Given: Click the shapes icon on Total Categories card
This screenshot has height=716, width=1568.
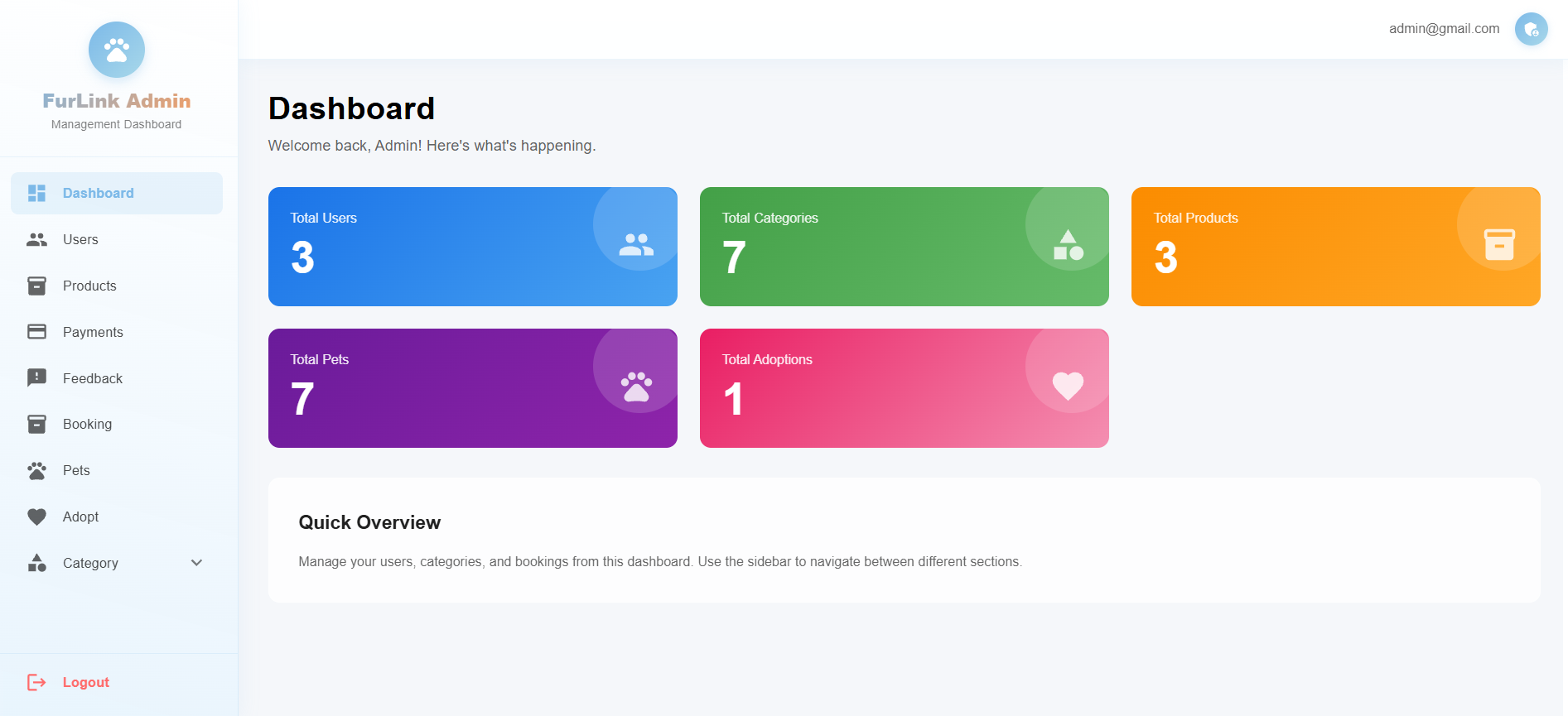Looking at the screenshot, I should pos(1069,245).
